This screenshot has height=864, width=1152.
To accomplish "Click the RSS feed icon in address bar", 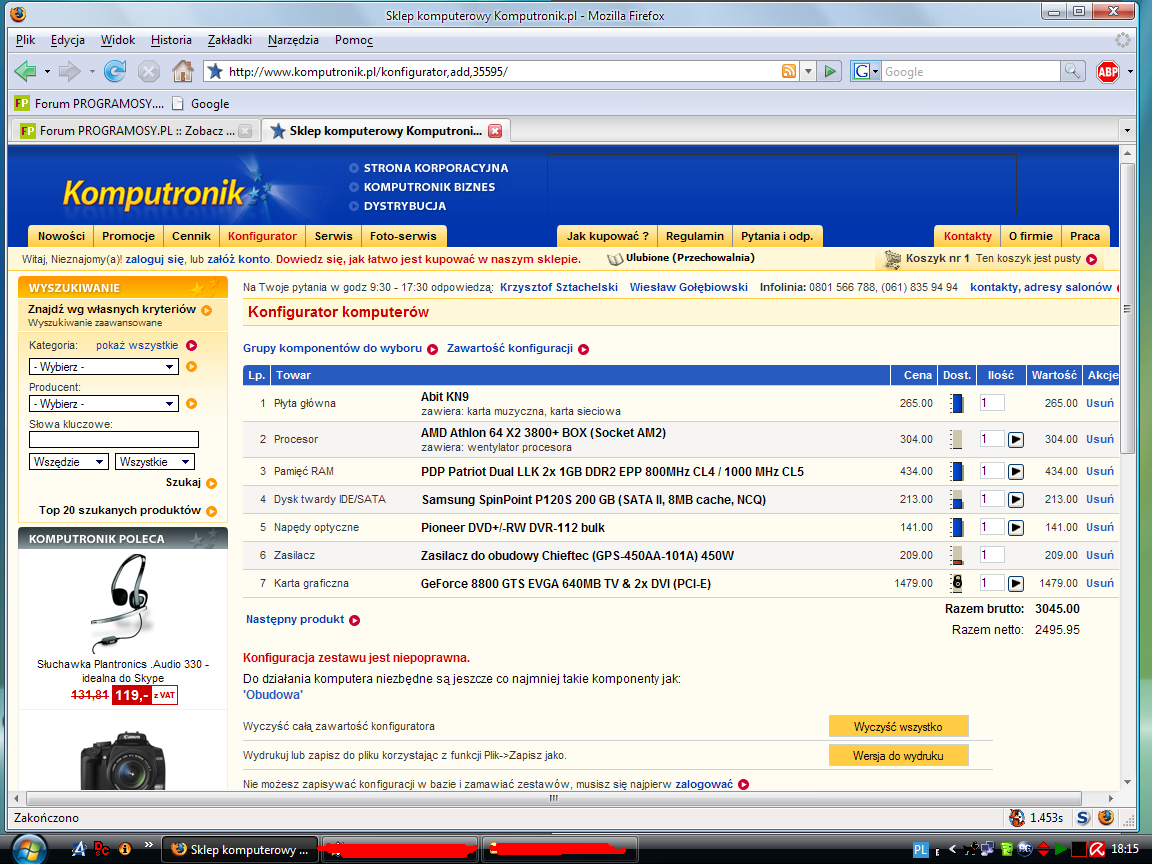I will click(789, 71).
